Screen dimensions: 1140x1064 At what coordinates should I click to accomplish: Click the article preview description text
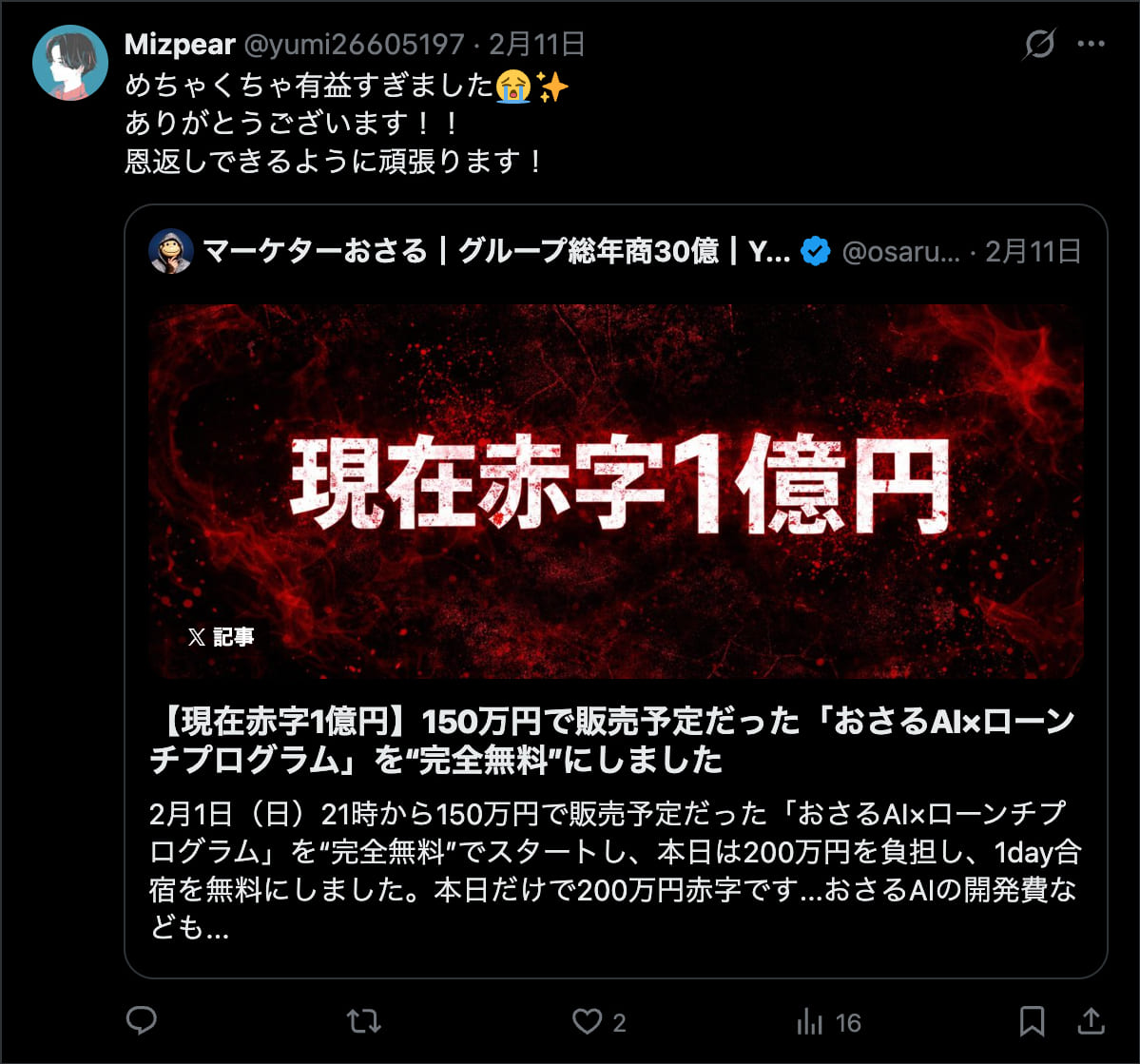tap(615, 870)
